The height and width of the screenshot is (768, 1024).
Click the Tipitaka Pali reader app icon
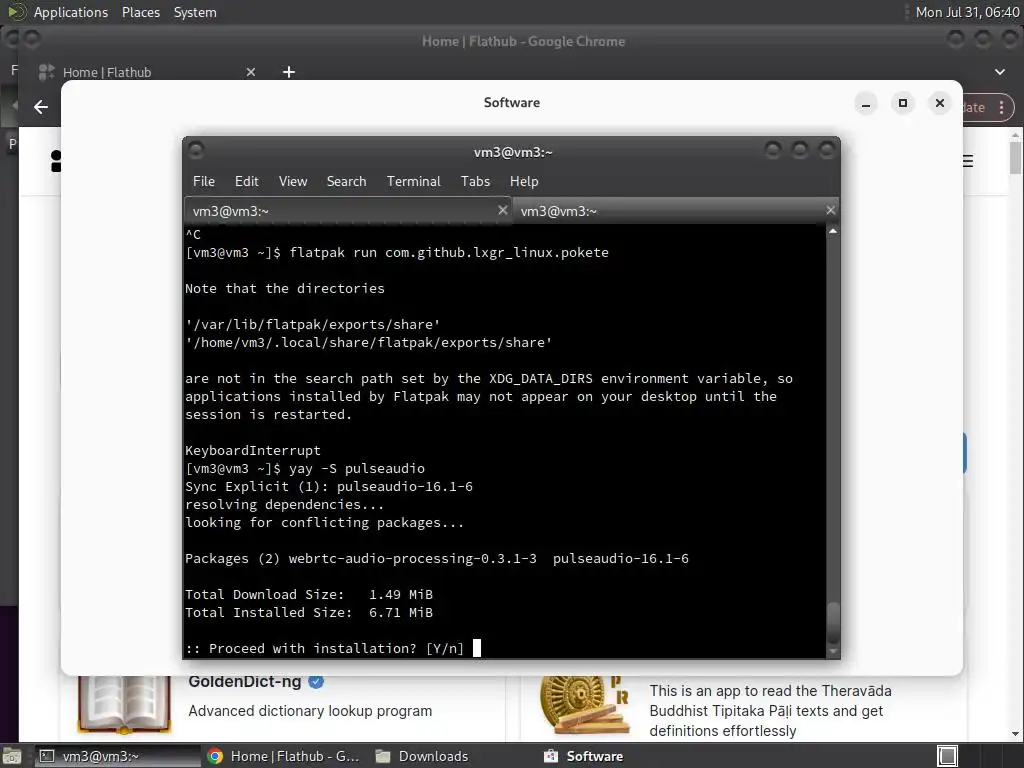click(584, 705)
